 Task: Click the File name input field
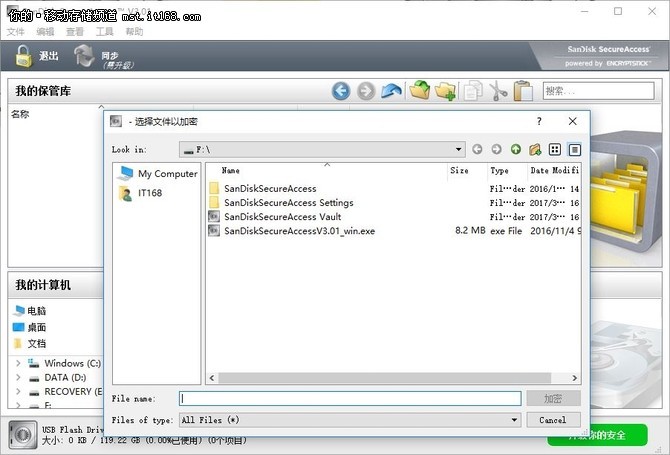pos(350,398)
